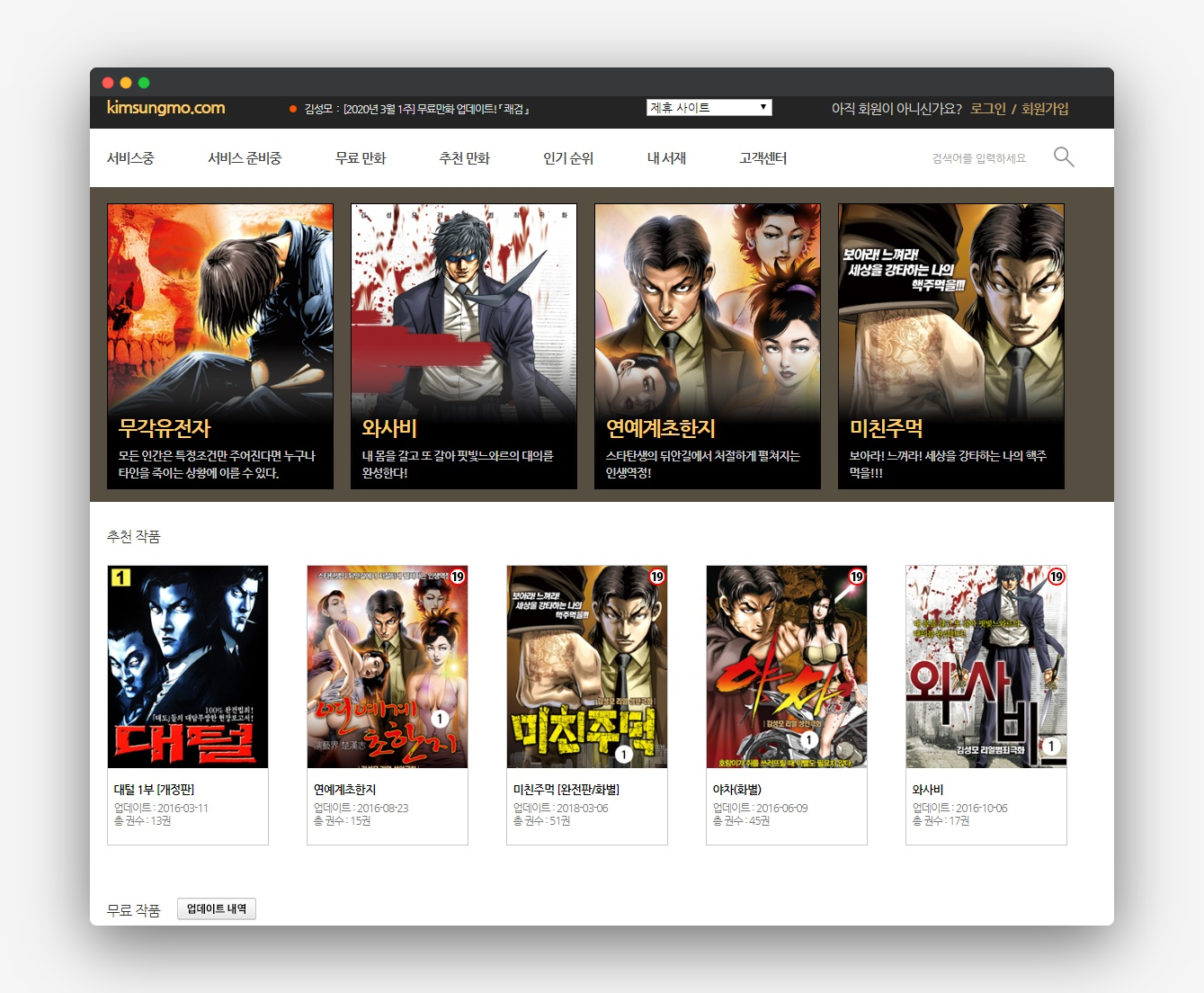
Task: Click the green maximize window button
Action: (144, 83)
